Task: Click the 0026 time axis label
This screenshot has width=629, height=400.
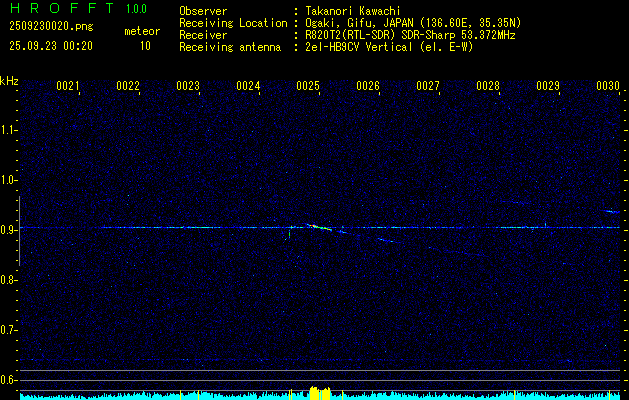Action: tap(368, 85)
